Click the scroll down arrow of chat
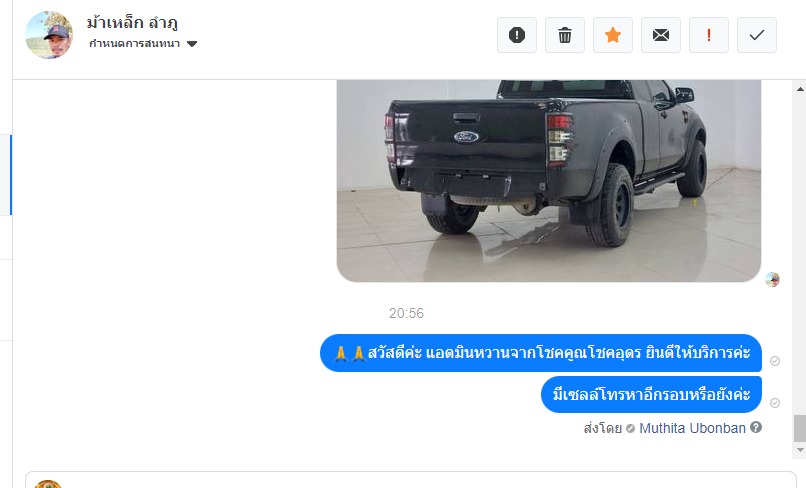 coord(800,450)
